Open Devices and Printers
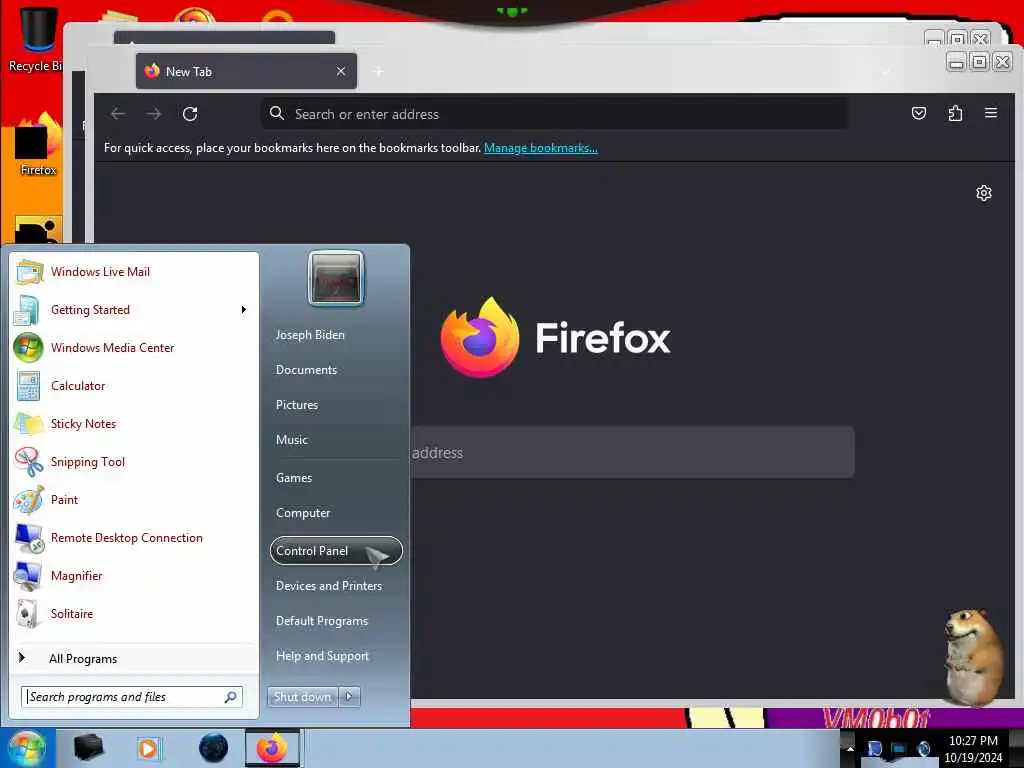The image size is (1024, 768). 329,586
